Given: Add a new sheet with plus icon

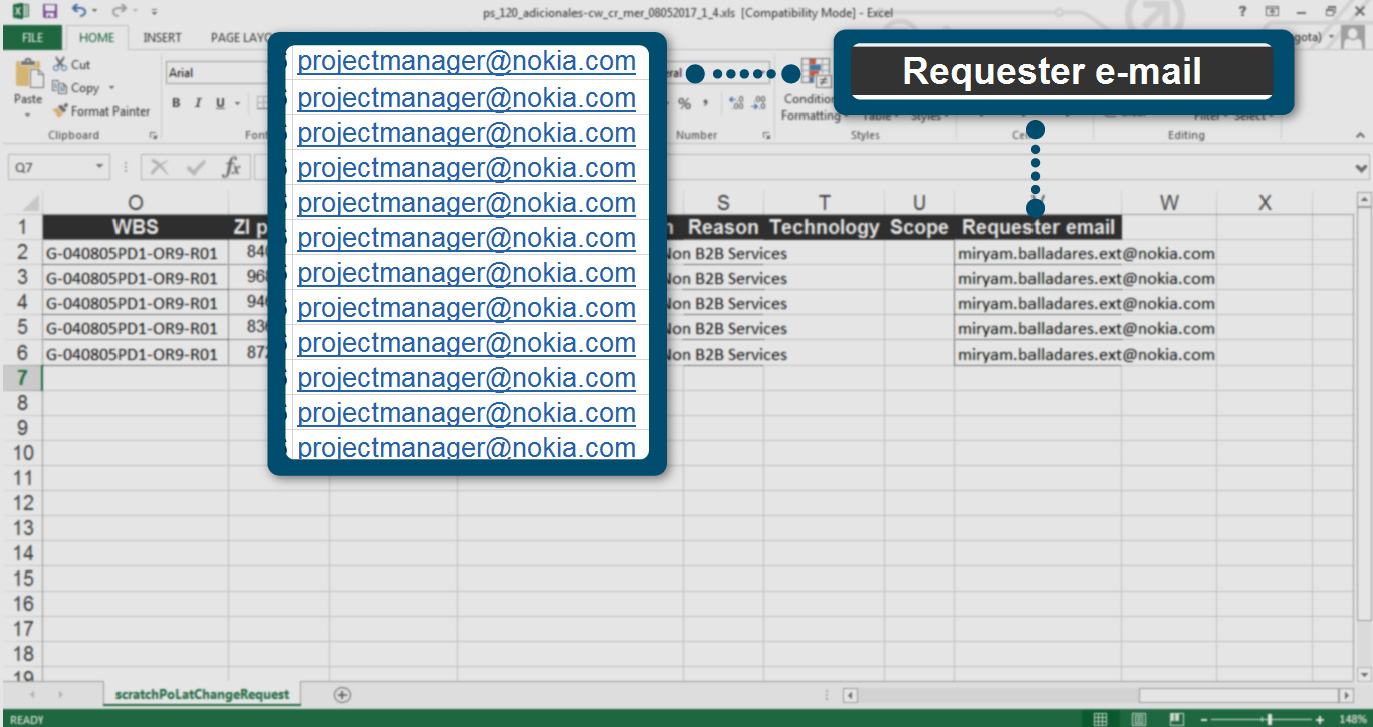Looking at the screenshot, I should click(x=342, y=694).
